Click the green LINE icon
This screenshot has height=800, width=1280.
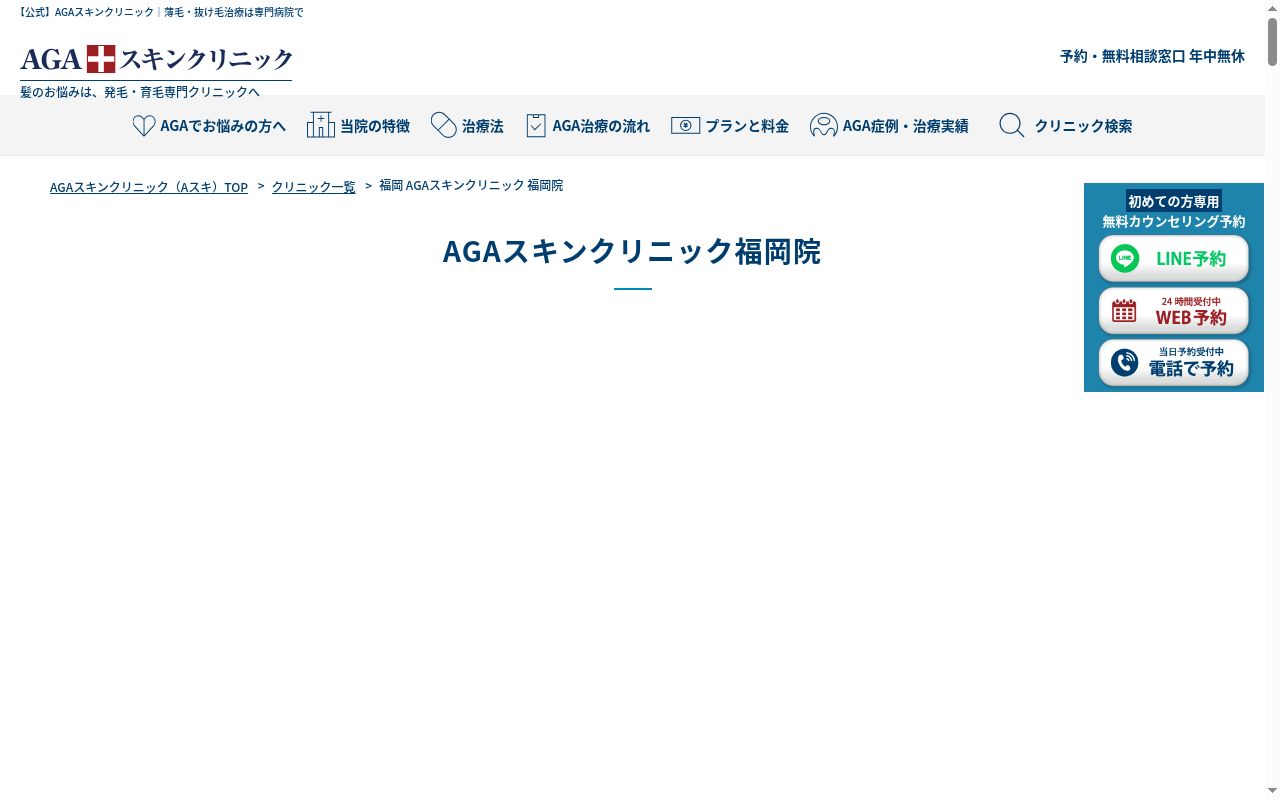1125,258
